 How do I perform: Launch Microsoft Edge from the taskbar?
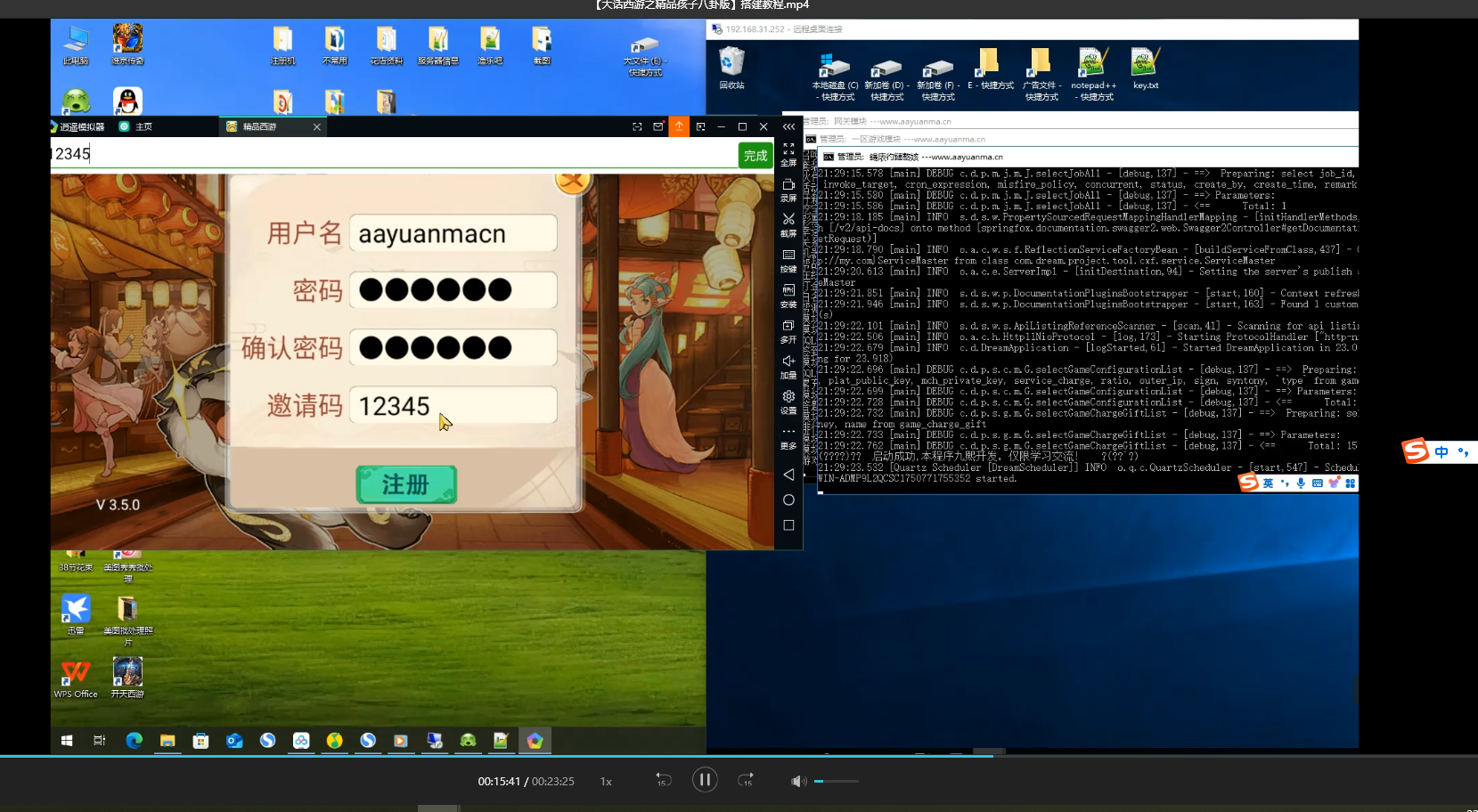click(134, 741)
